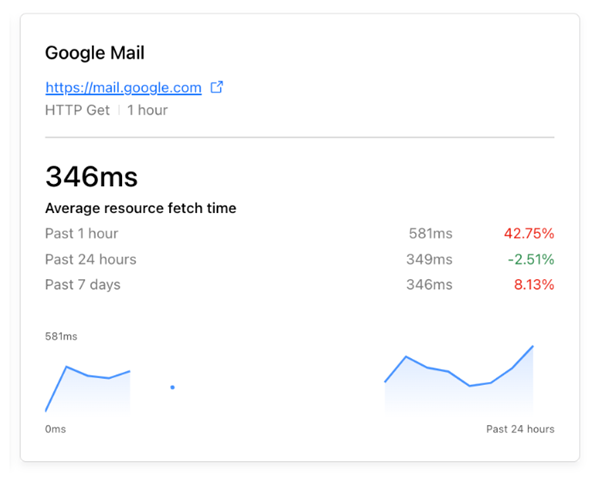Open the https://mail.google.com link
The height and width of the screenshot is (481, 600).
[123, 88]
